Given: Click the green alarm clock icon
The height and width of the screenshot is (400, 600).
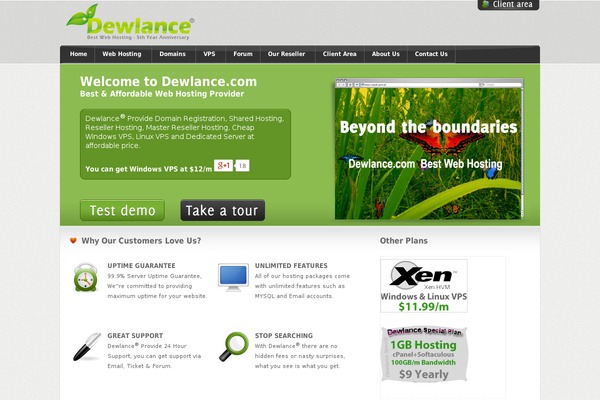Looking at the screenshot, I should (86, 278).
